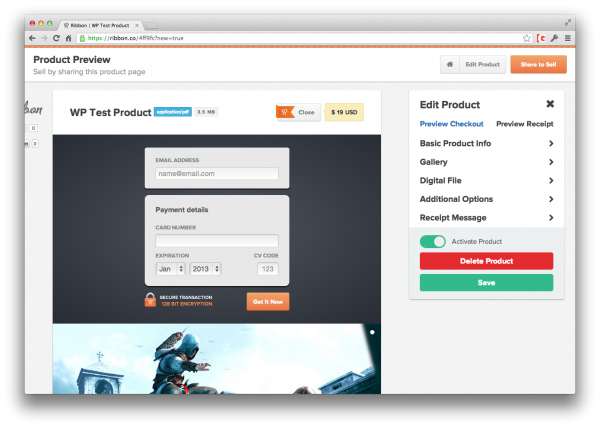This screenshot has height=428, width=600.
Task: Click the email address input field
Action: [x=217, y=173]
